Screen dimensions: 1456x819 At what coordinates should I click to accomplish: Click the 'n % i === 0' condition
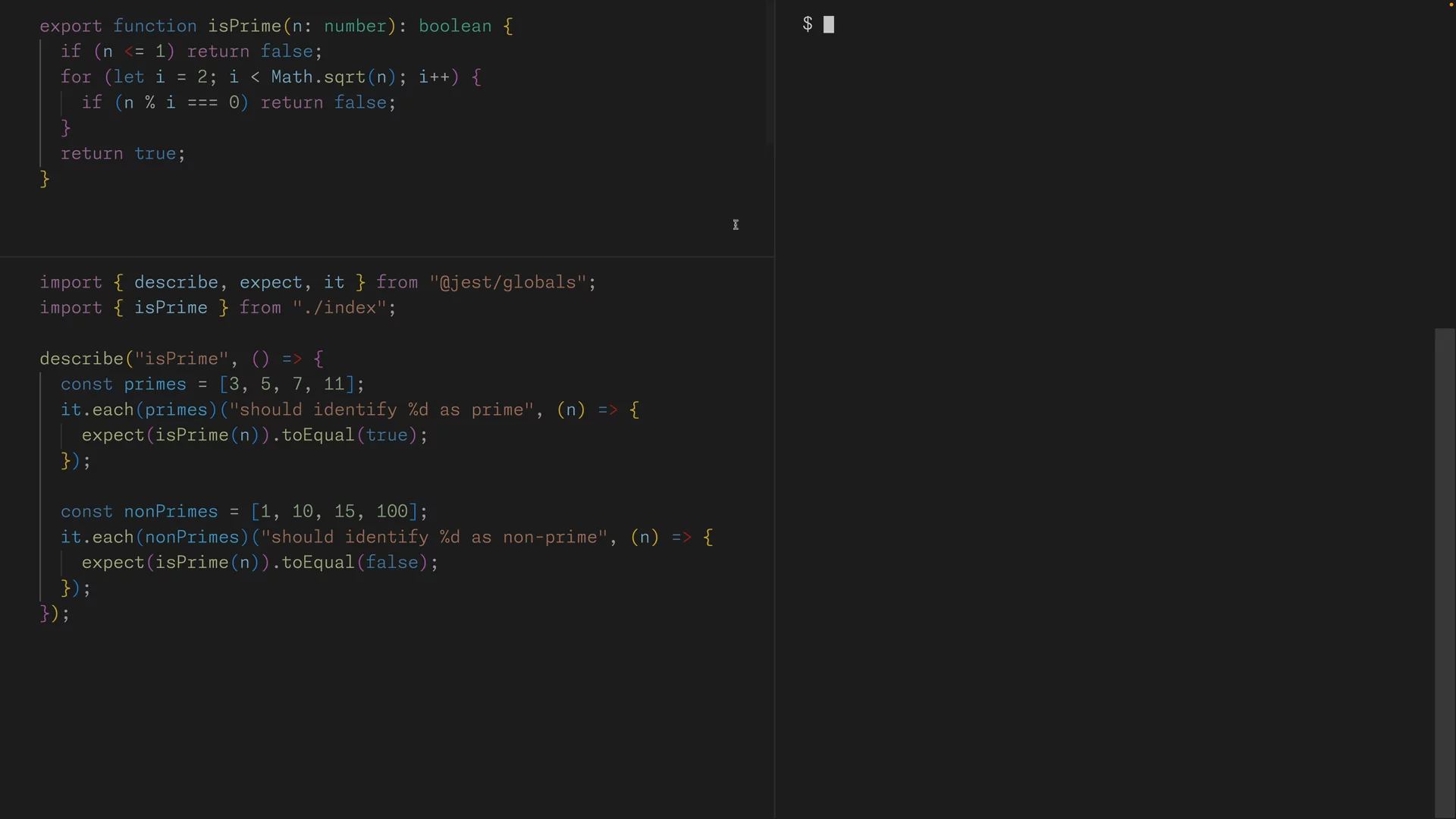181,102
